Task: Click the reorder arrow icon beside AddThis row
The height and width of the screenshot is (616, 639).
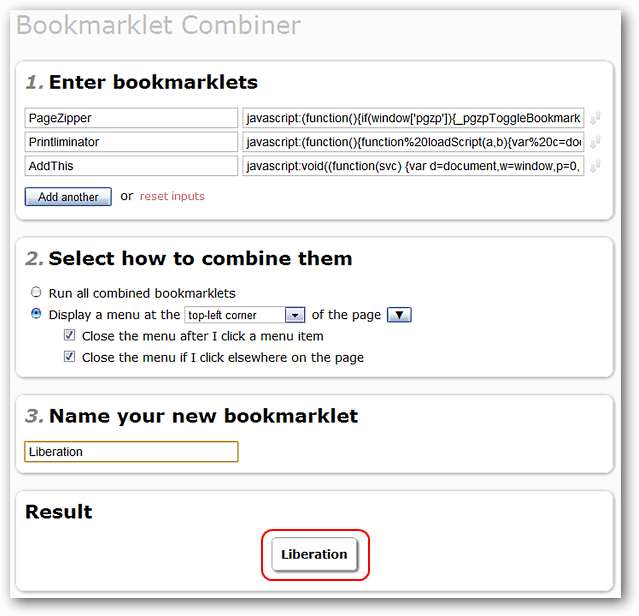Action: pyautogui.click(x=595, y=166)
